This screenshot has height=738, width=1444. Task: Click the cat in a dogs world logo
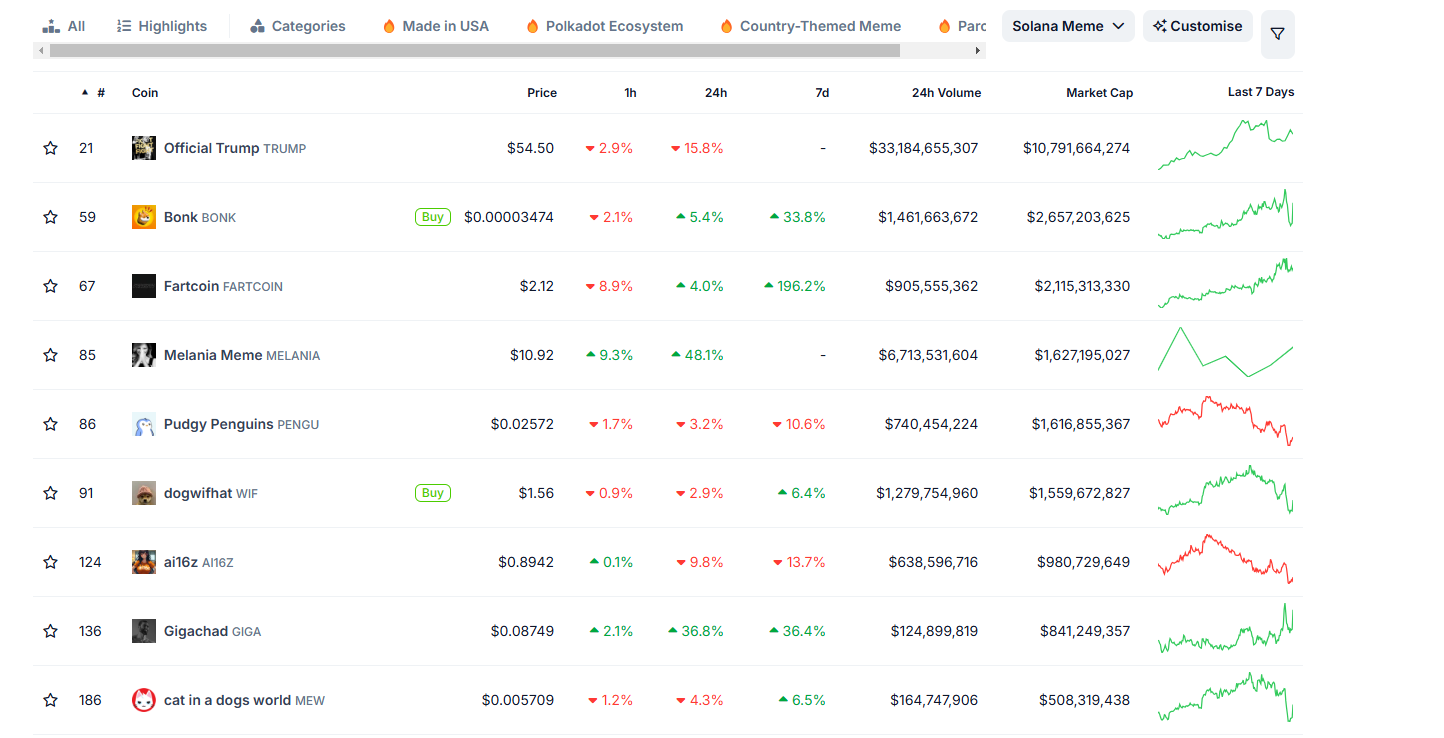point(144,700)
